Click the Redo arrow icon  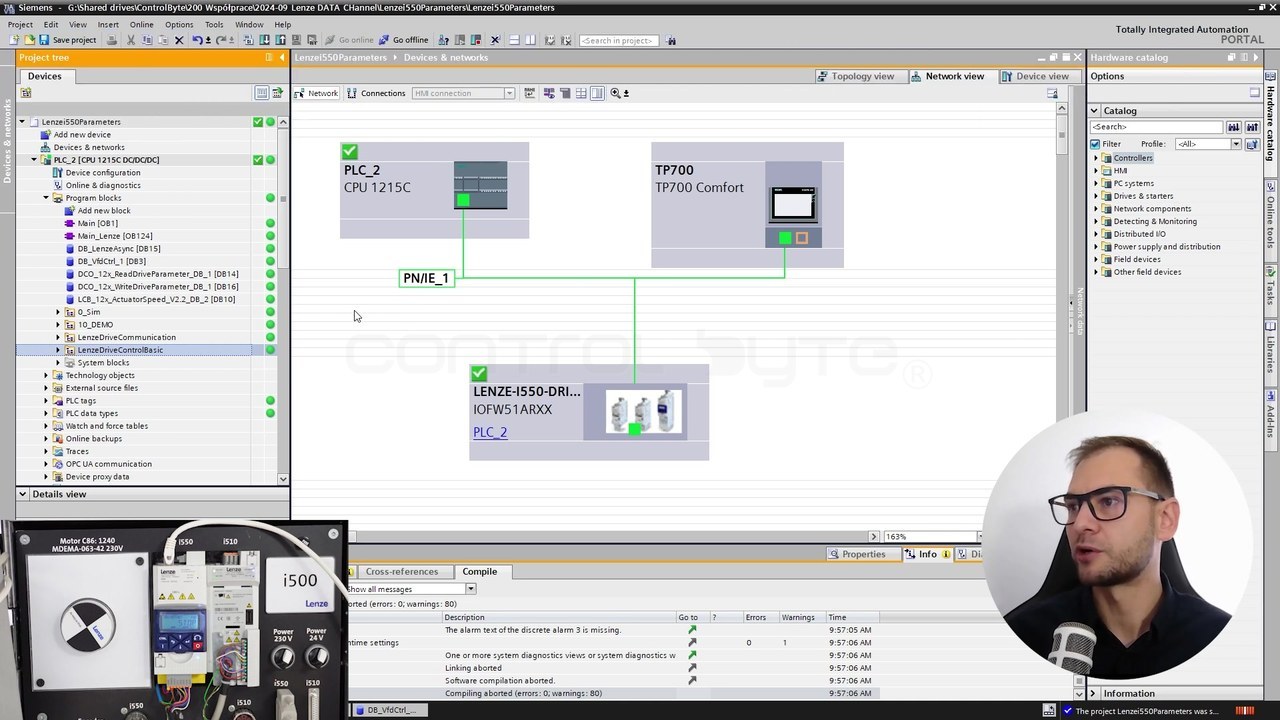[220, 40]
